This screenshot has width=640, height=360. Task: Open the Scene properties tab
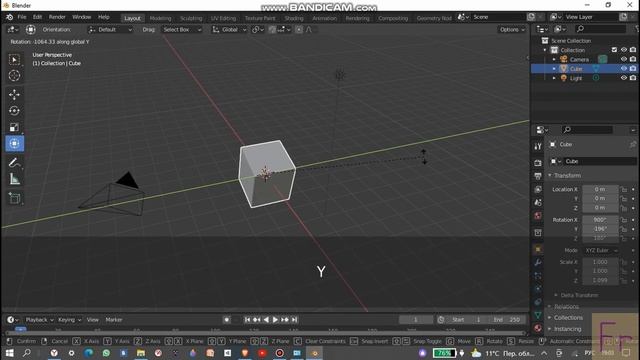538,202
